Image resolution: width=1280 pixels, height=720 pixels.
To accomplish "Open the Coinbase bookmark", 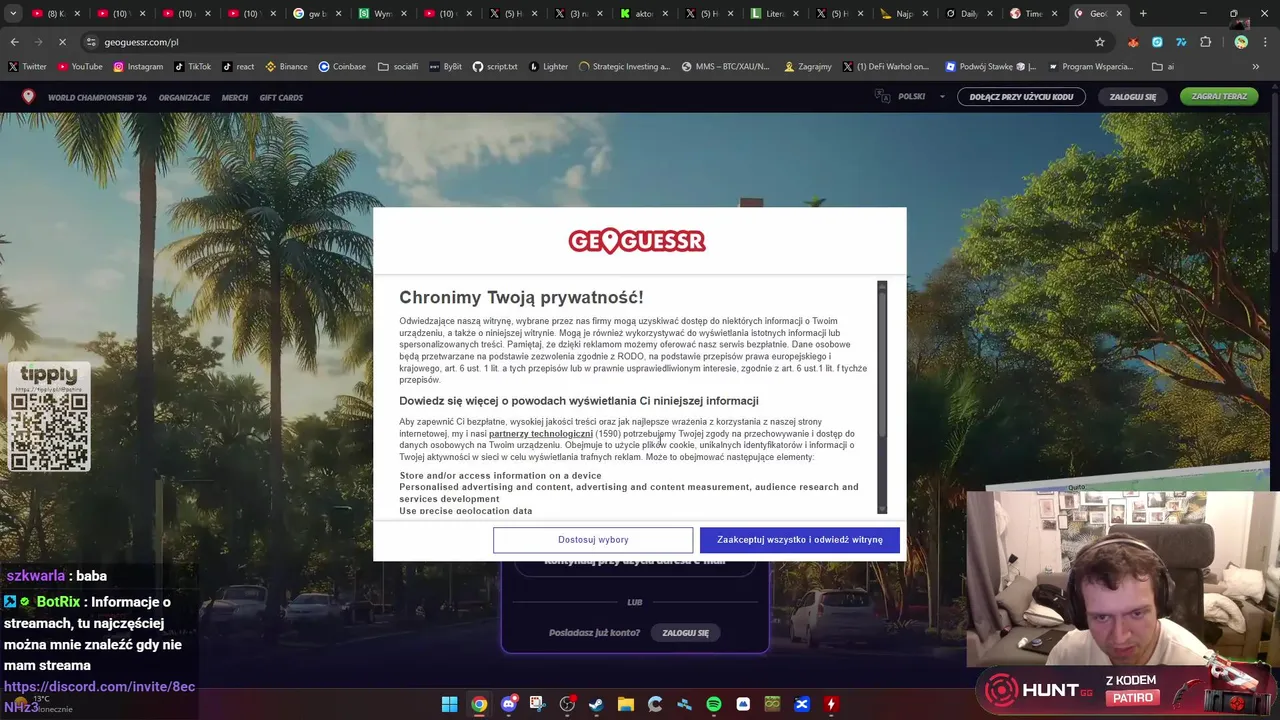I will (x=342, y=67).
